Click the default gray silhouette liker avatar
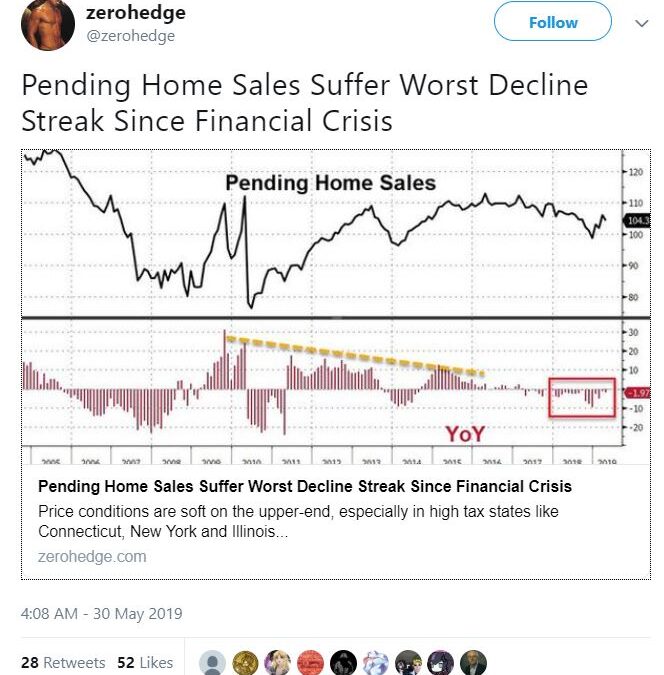Image resolution: width=664 pixels, height=675 pixels. pos(212,663)
